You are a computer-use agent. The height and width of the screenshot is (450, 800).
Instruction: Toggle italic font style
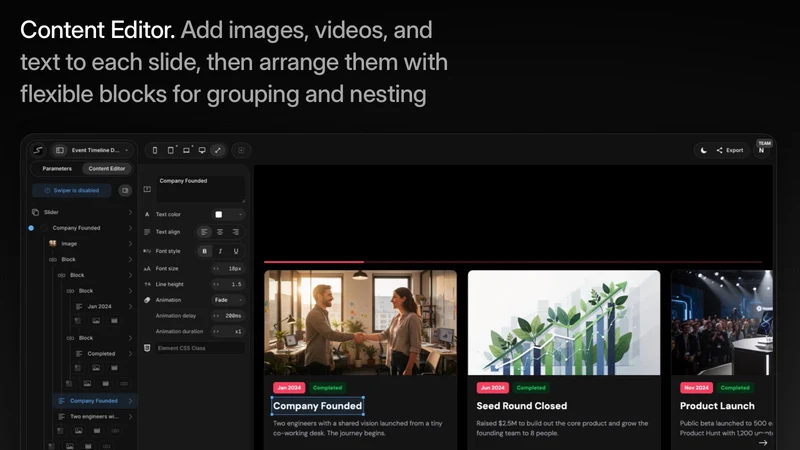point(220,251)
